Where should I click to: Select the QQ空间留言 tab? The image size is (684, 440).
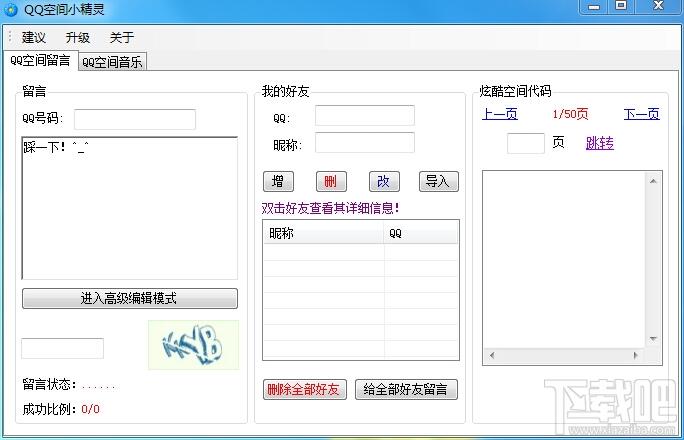coord(40,60)
